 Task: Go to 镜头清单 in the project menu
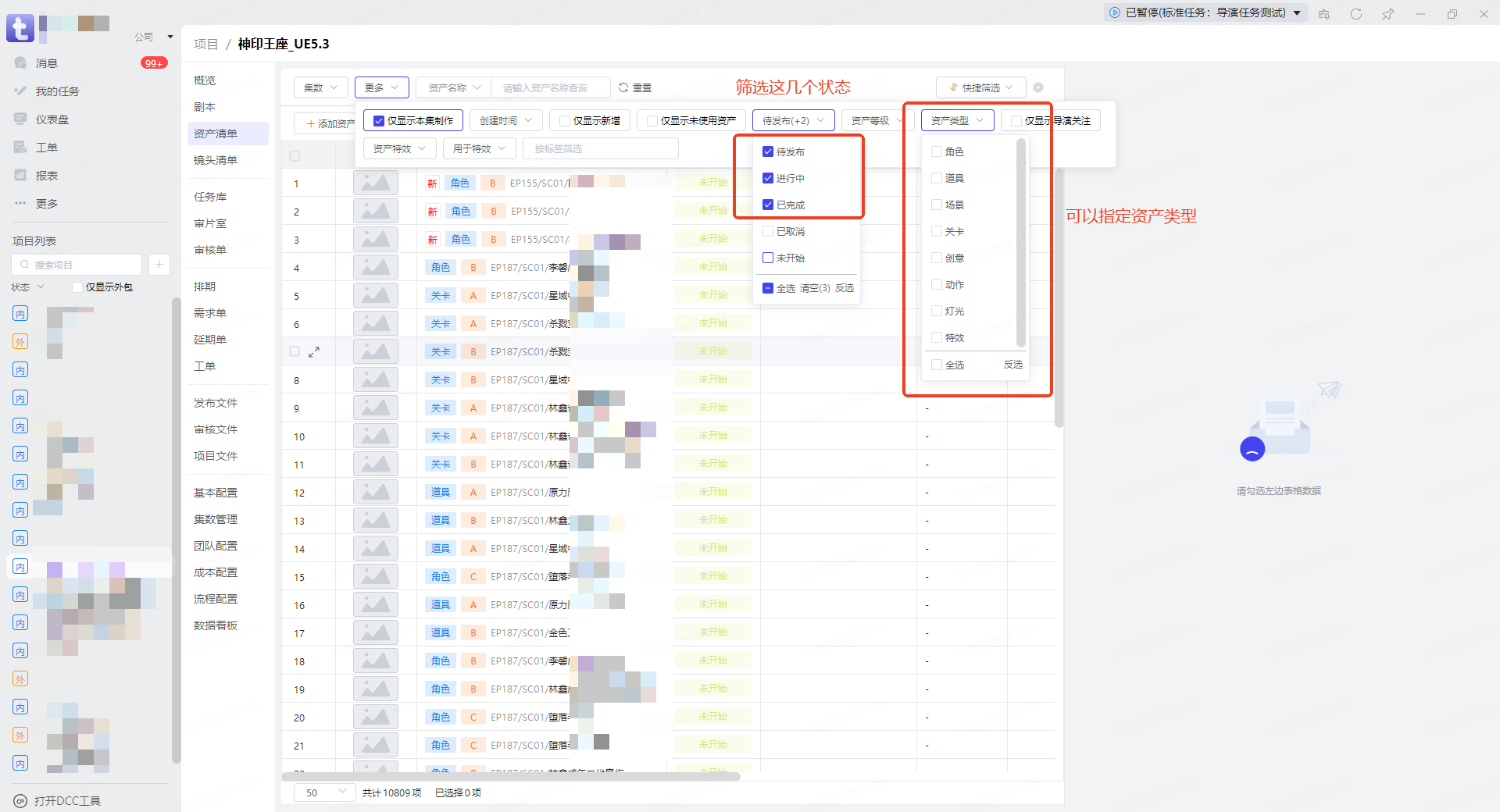tap(216, 160)
